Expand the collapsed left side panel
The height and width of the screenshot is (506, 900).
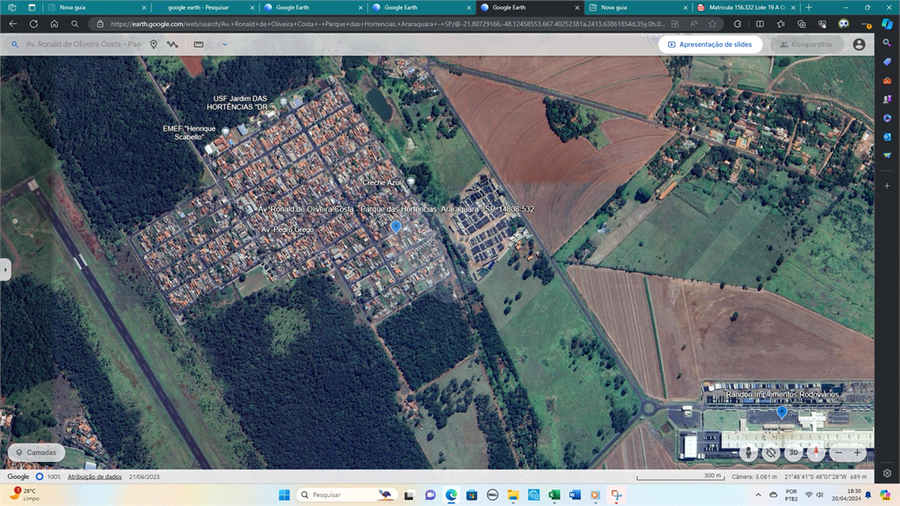tap(5, 269)
